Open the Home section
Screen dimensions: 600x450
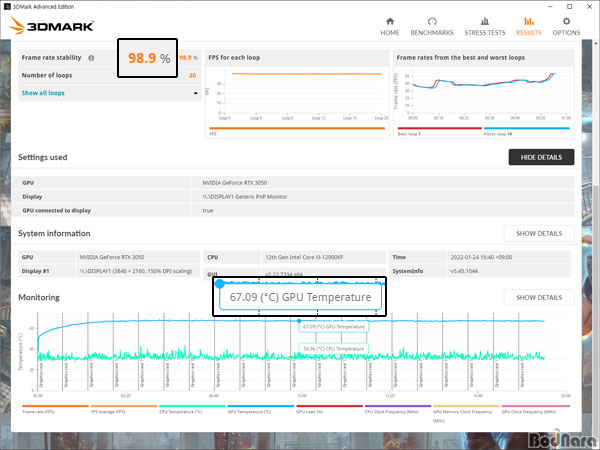[x=390, y=26]
